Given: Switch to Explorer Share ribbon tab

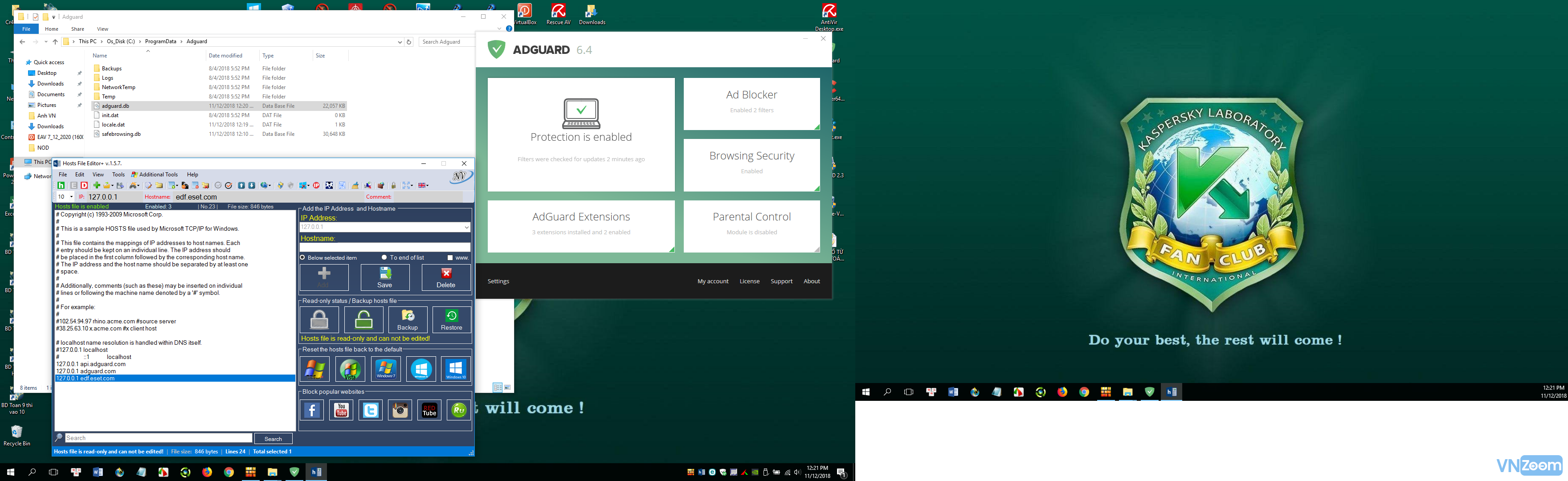Looking at the screenshot, I should pos(78,29).
